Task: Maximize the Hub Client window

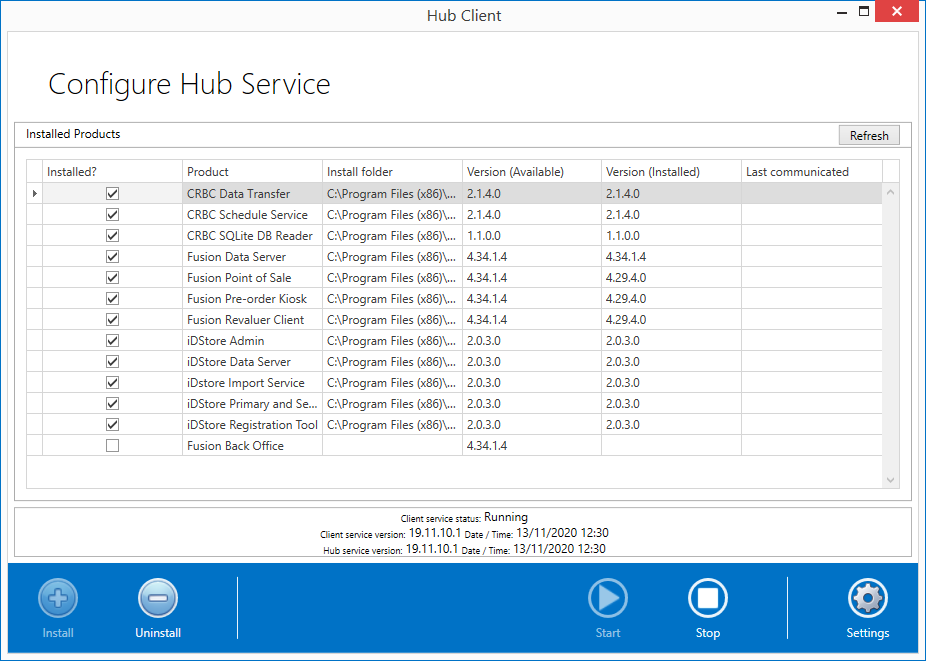Action: point(864,11)
